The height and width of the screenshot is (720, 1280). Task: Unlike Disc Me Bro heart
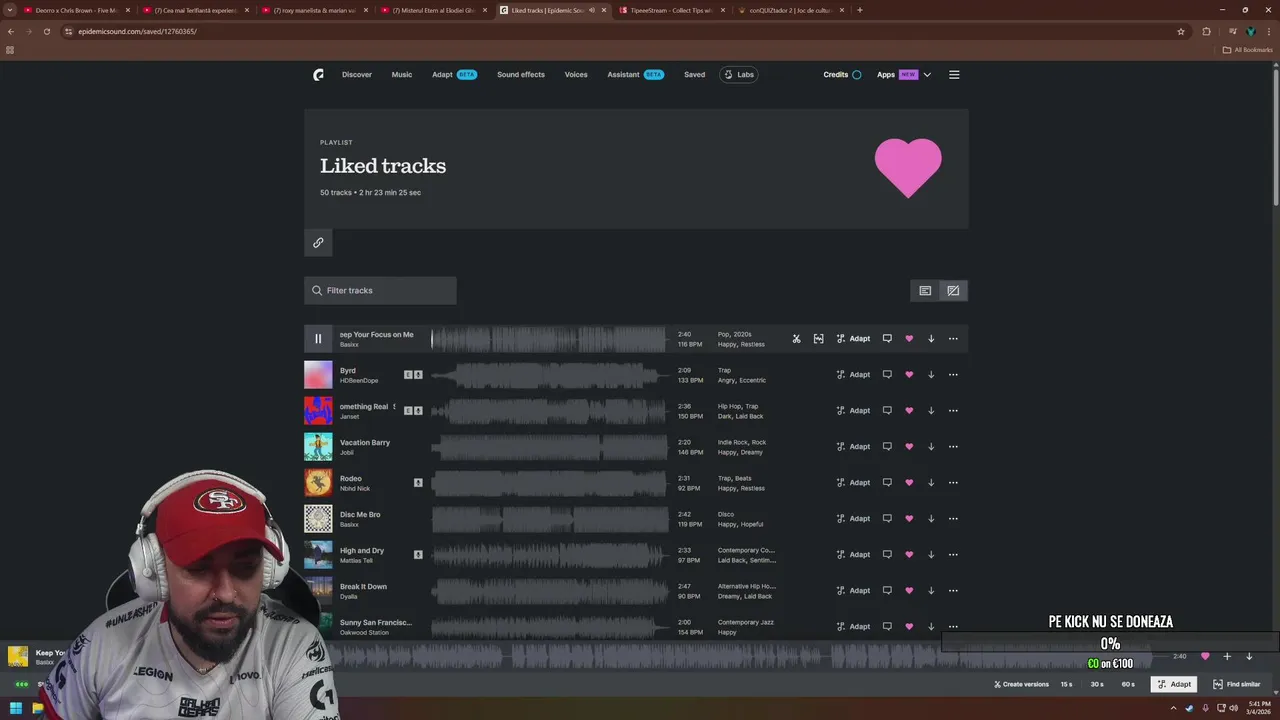909,519
